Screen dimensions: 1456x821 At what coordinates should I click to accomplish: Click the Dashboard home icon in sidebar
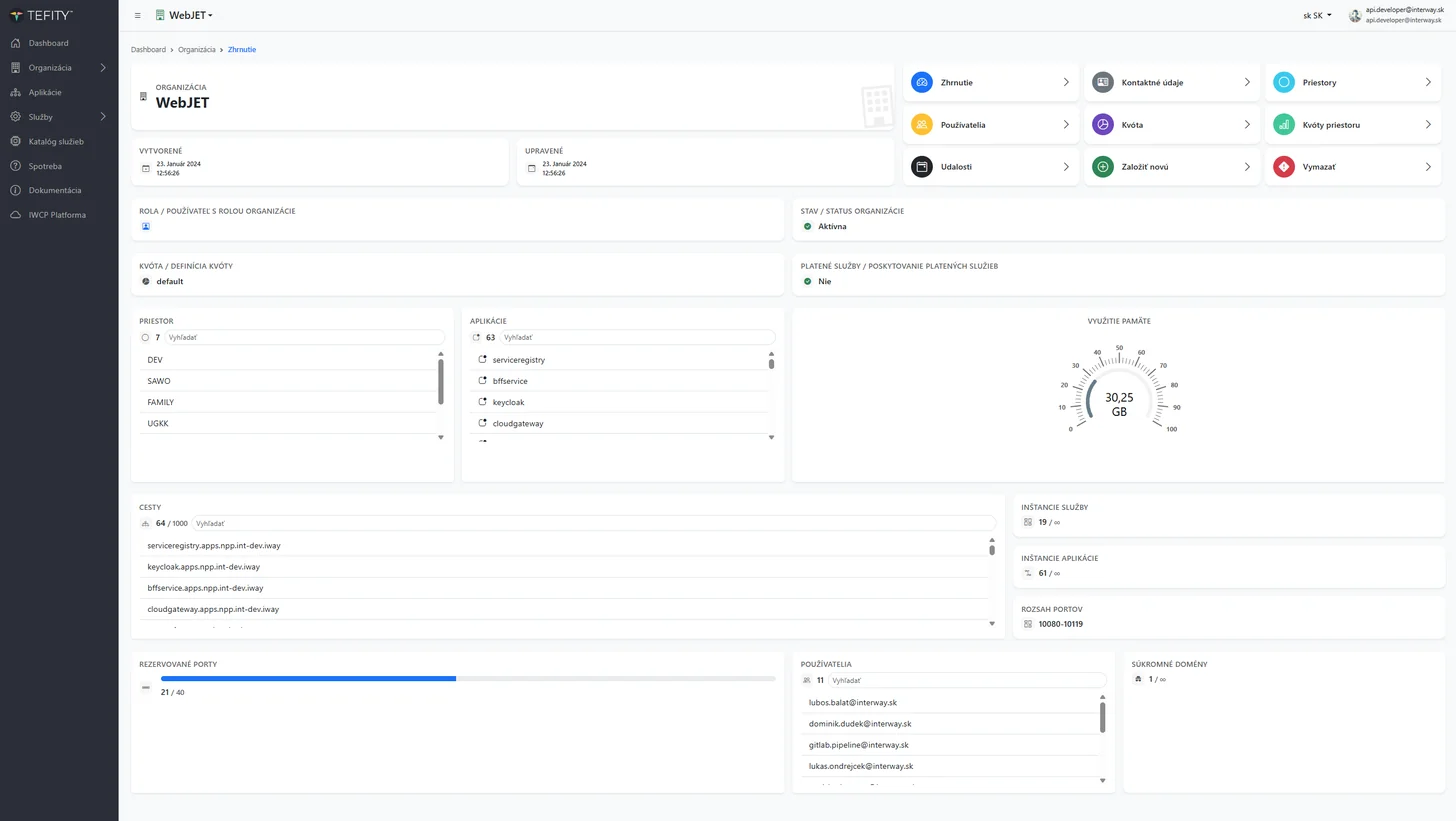pyautogui.click(x=15, y=43)
